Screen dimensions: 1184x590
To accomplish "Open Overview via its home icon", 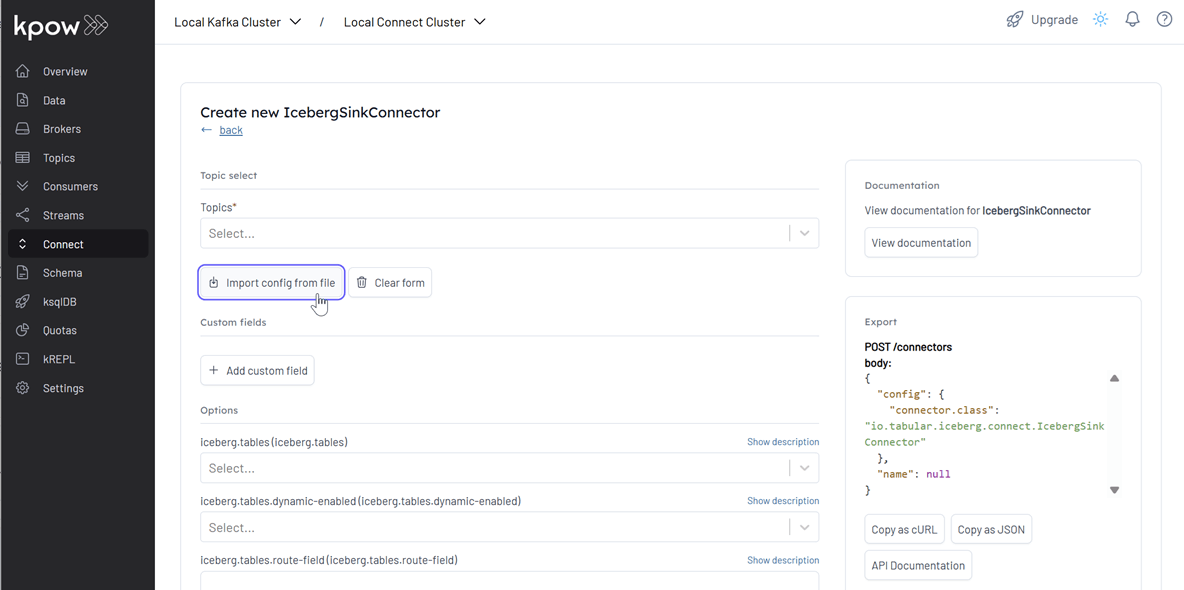I will click(23, 72).
